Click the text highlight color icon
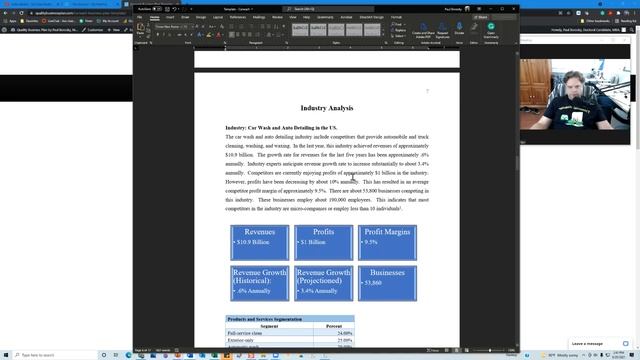 (209, 35)
